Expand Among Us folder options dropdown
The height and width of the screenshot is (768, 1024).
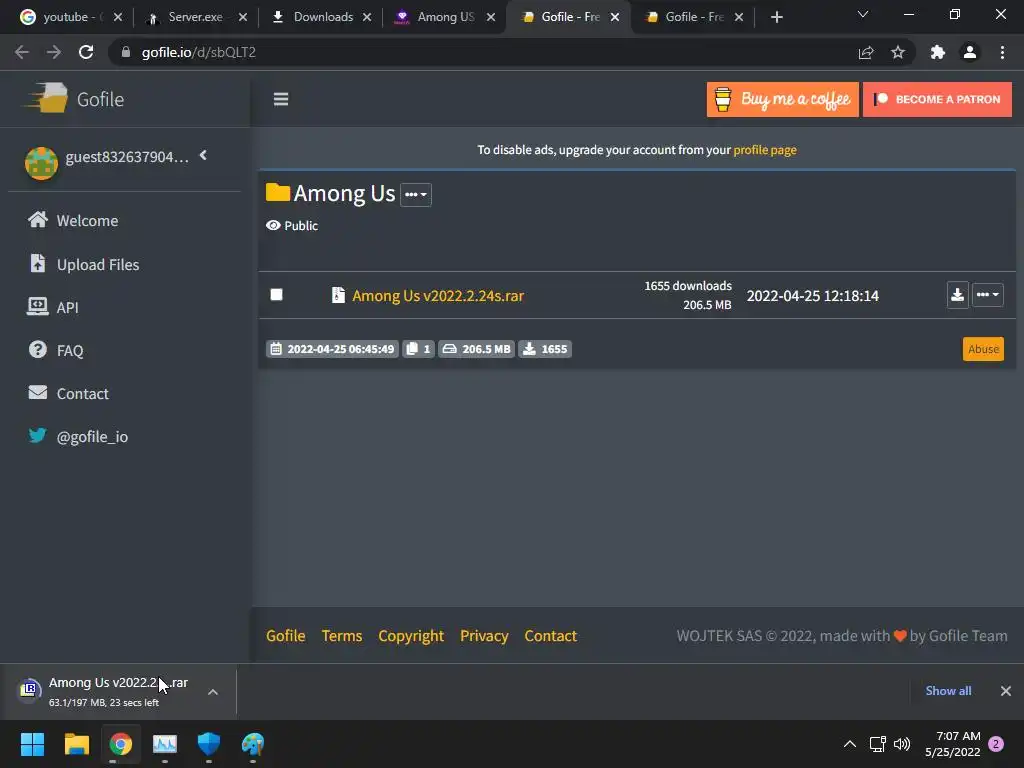pos(415,195)
